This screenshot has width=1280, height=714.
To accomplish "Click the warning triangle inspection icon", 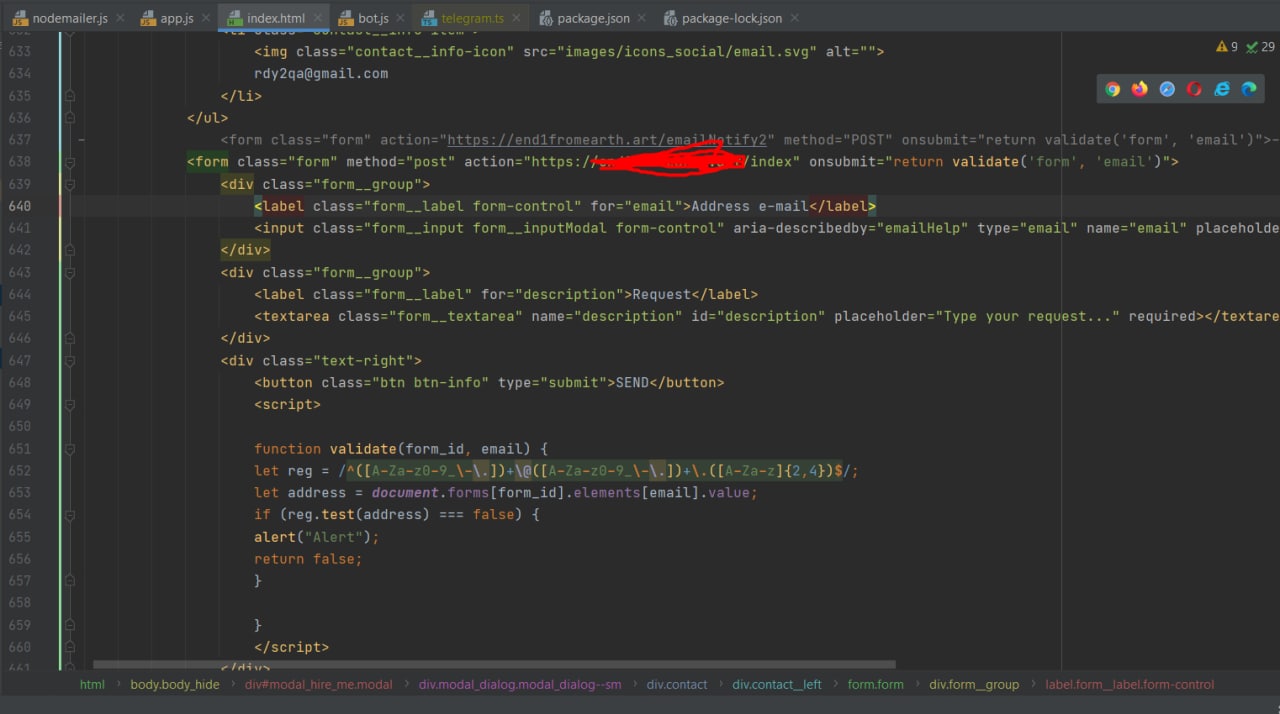I will point(1221,47).
